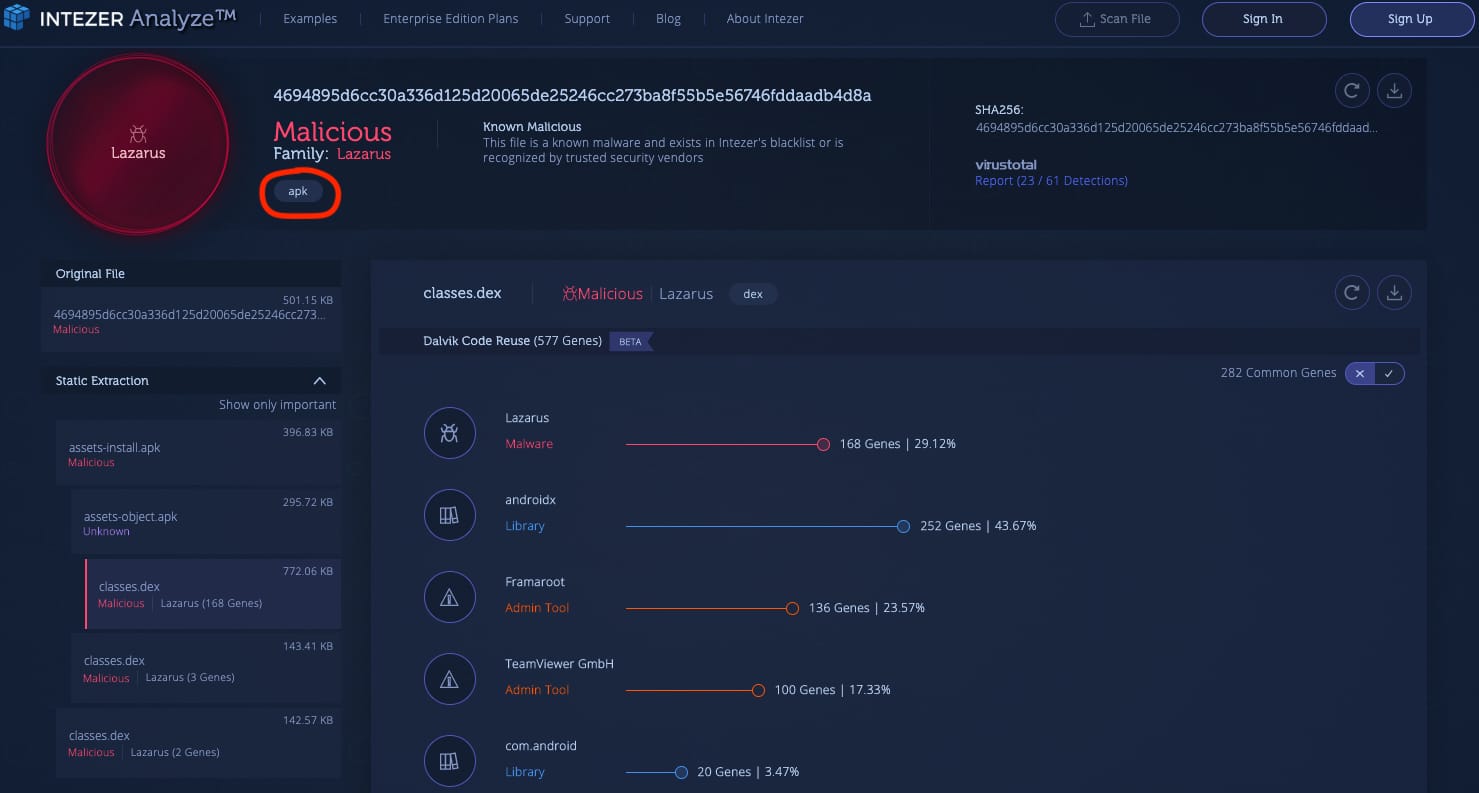Click the Sign In button
This screenshot has height=793, width=1479.
(x=1263, y=19)
